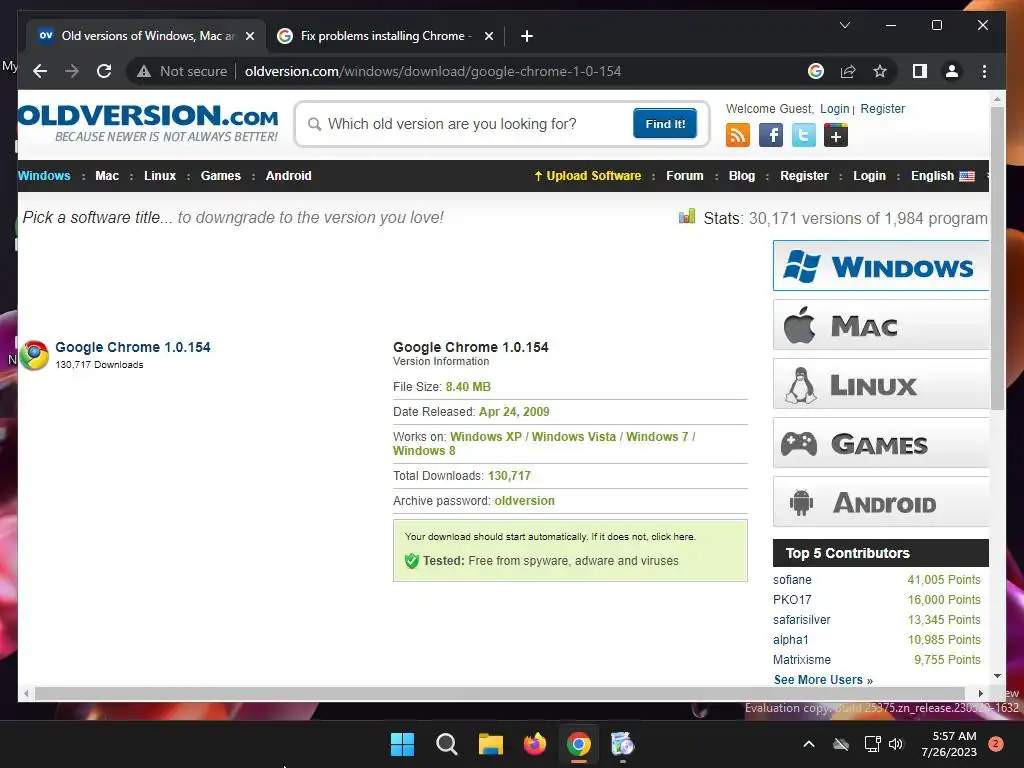Click the OLDVERSION.COM logo
This screenshot has height=768, width=1024.
click(x=149, y=123)
